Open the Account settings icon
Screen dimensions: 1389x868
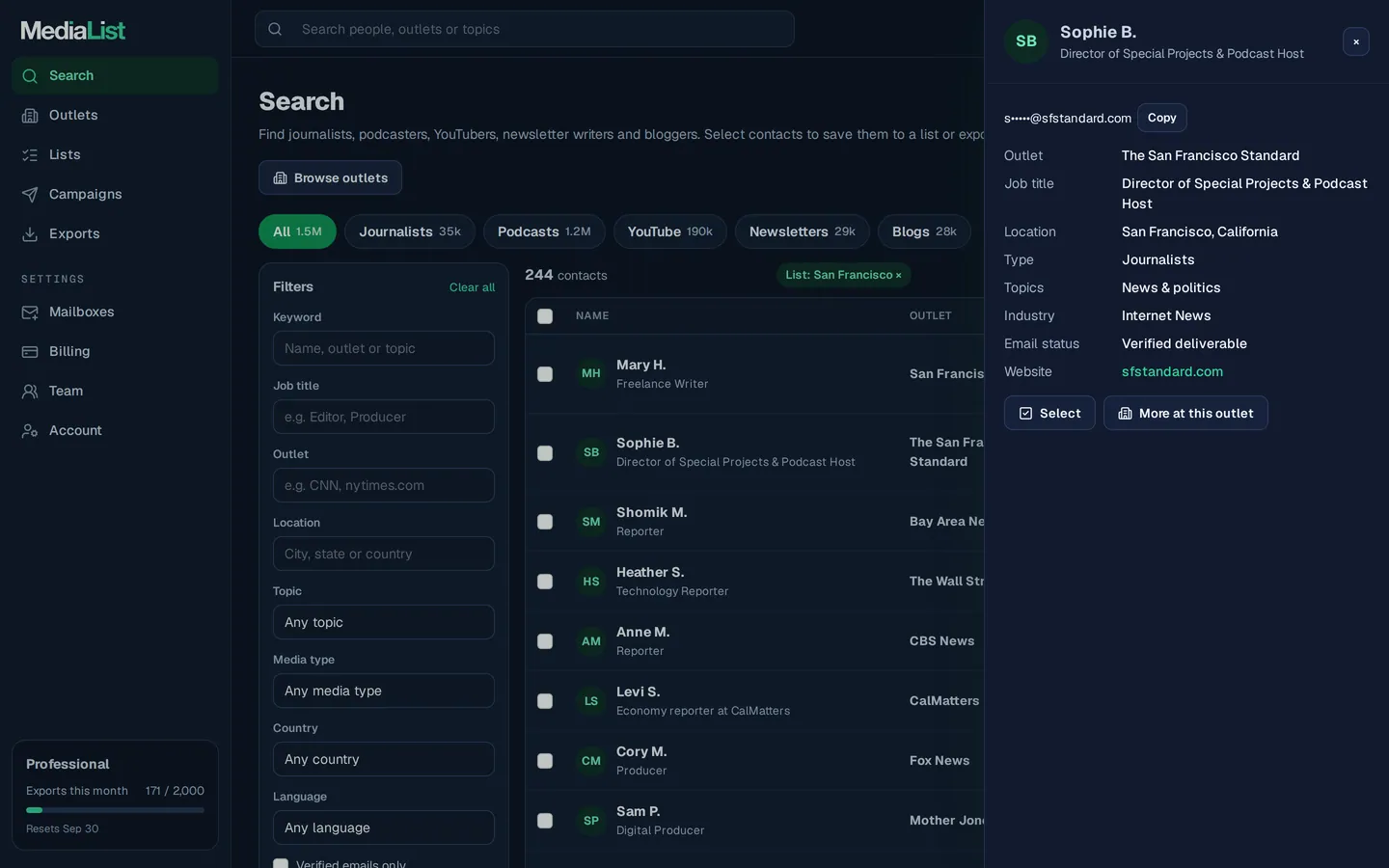click(x=30, y=431)
